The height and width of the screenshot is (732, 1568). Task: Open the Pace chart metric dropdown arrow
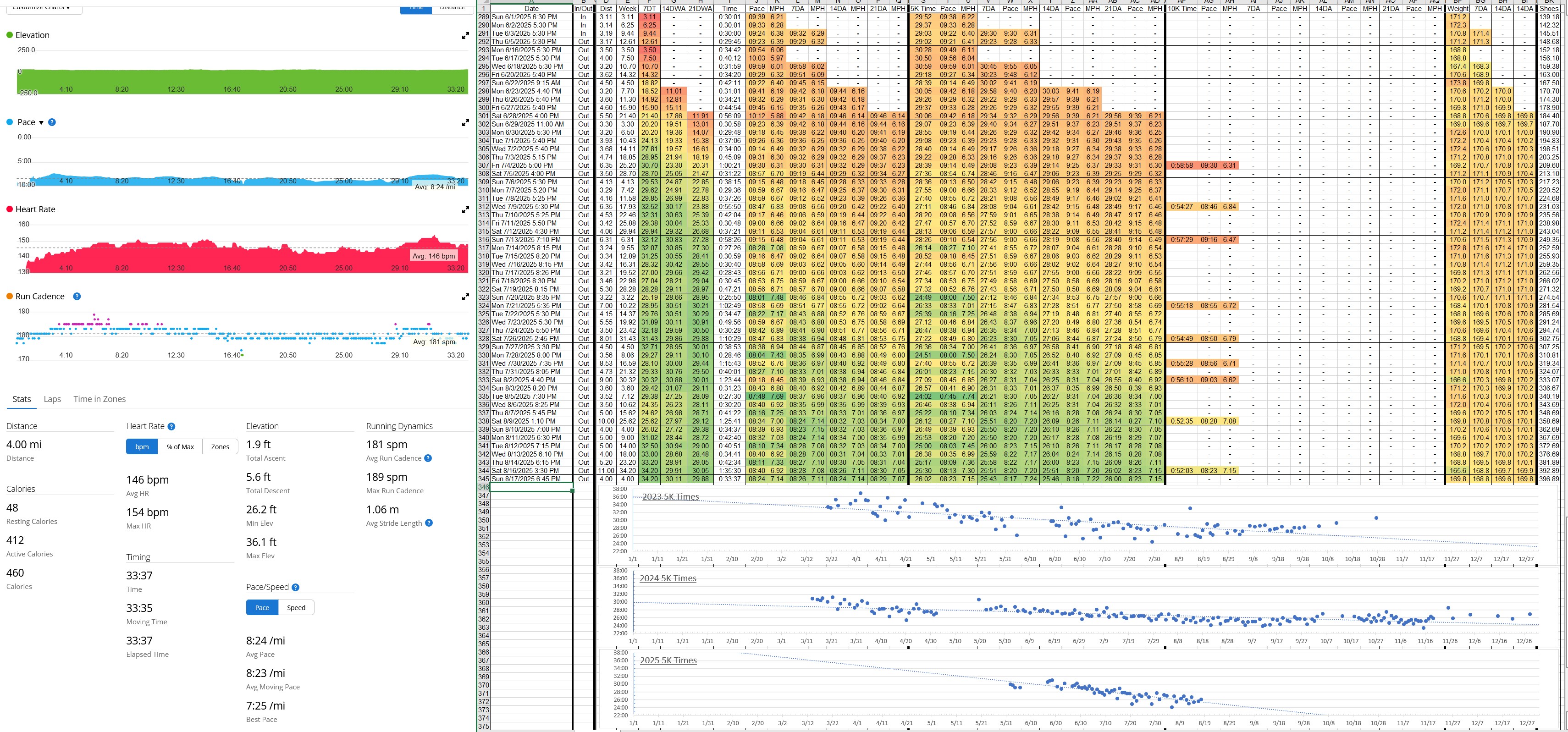click(41, 123)
